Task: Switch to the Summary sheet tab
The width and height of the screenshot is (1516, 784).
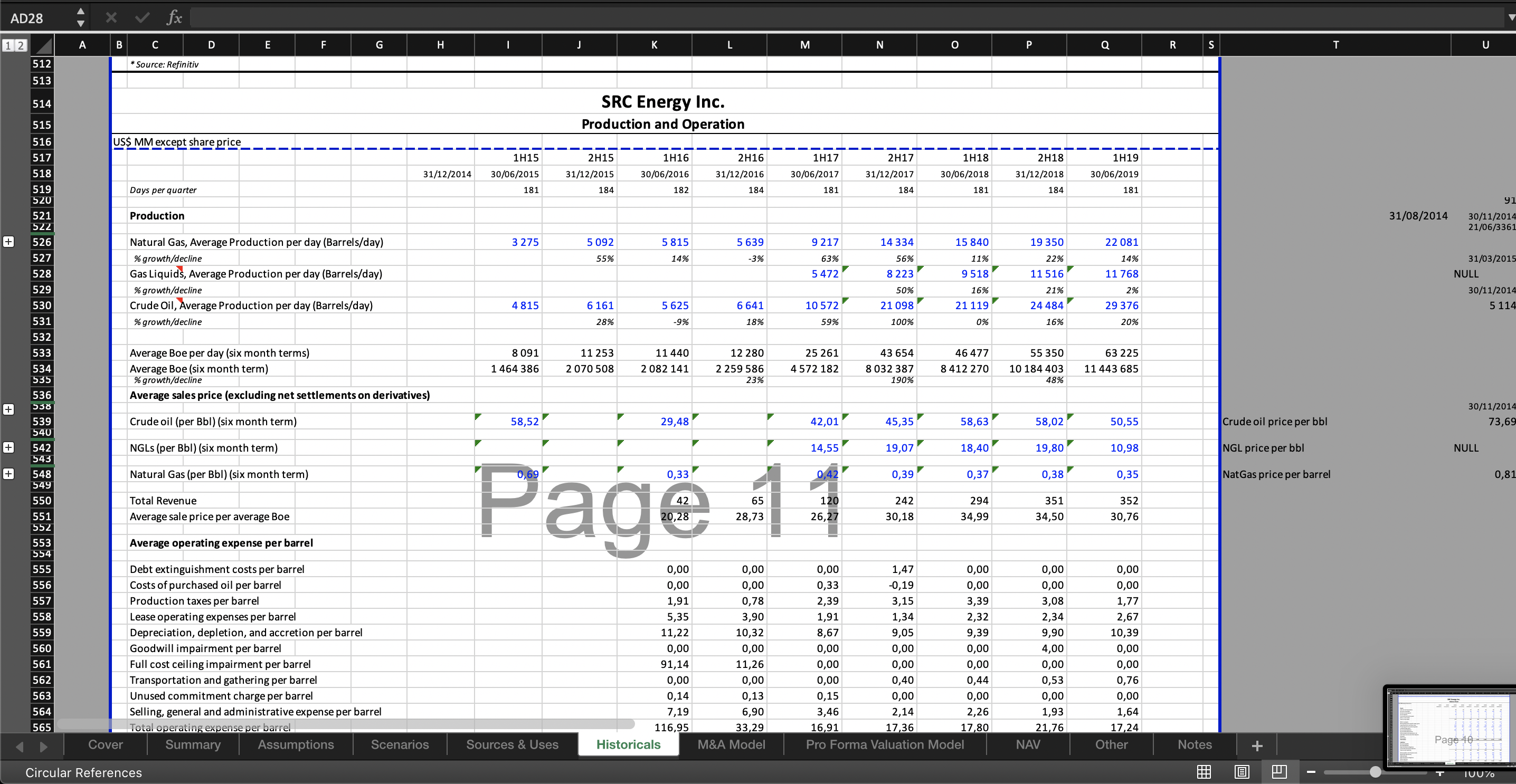Action: [x=193, y=744]
